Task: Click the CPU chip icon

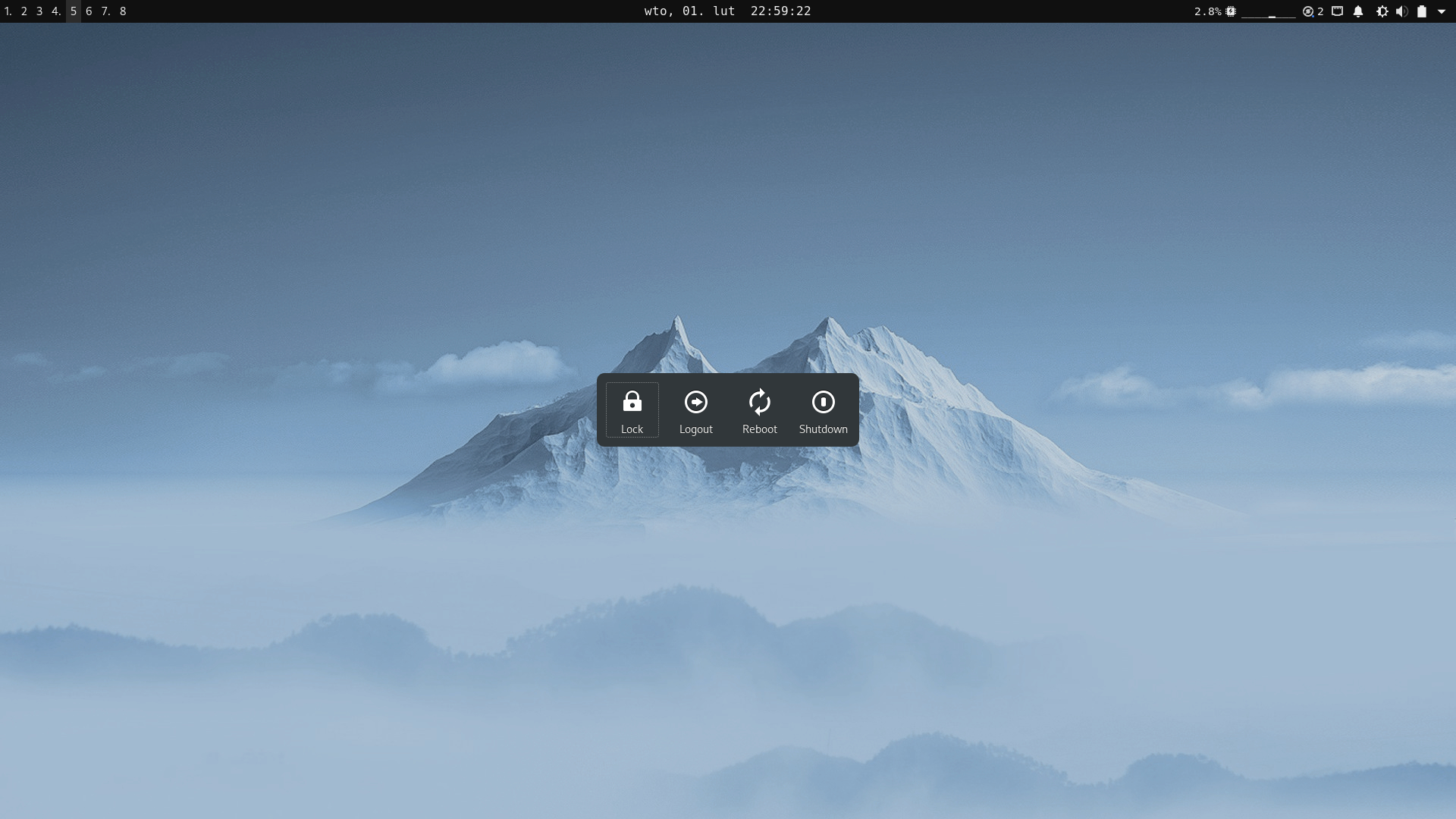Action: (1231, 11)
